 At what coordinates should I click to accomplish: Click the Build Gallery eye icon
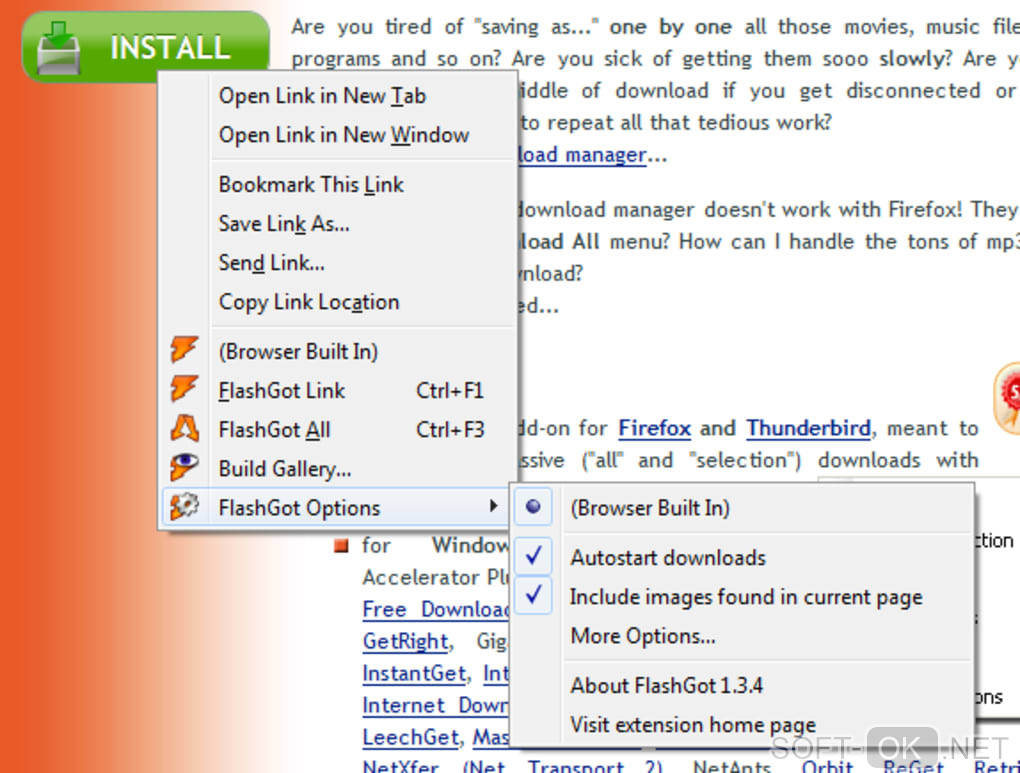184,467
